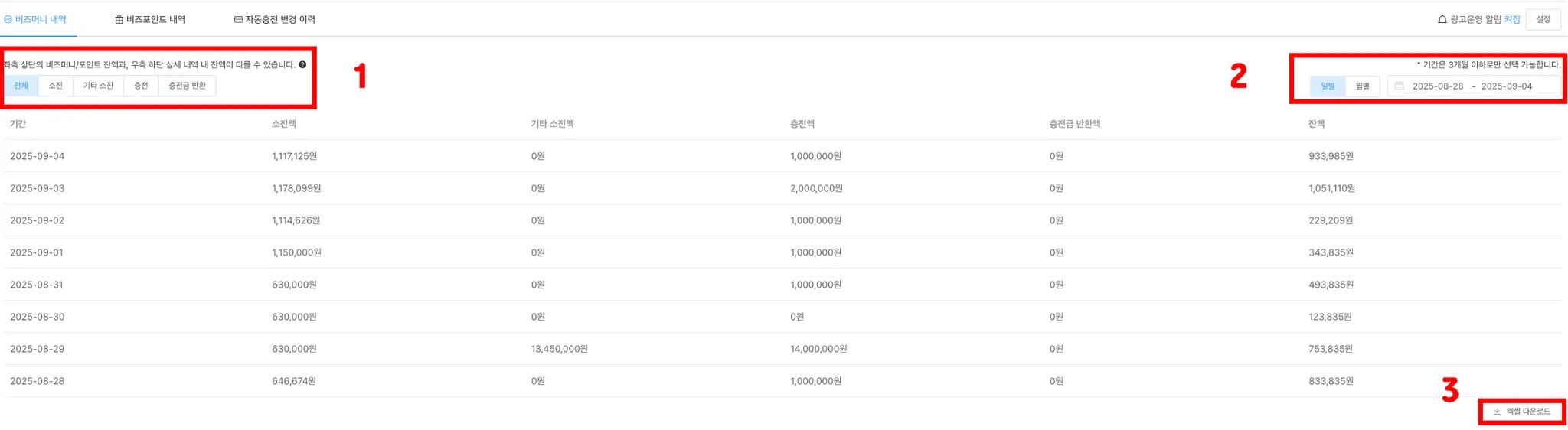Screen dimensions: 1568x430
Task: Click the 설정 button
Action: [x=1543, y=20]
